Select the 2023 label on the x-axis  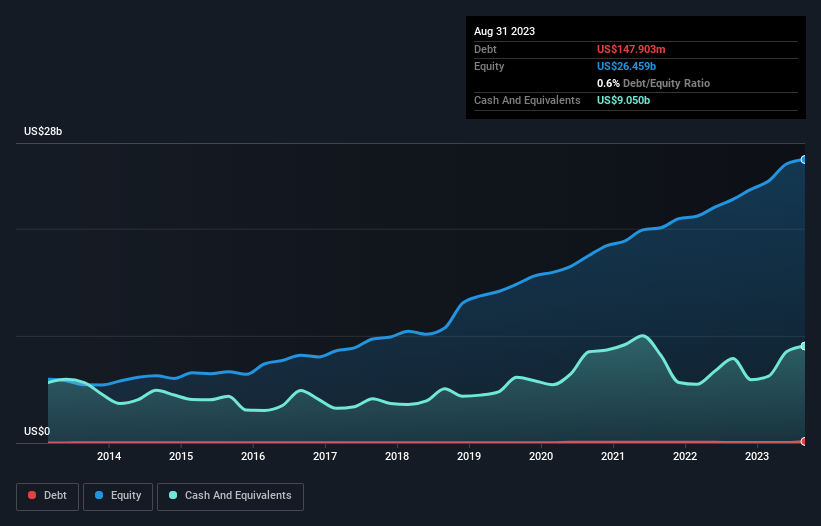pos(757,457)
